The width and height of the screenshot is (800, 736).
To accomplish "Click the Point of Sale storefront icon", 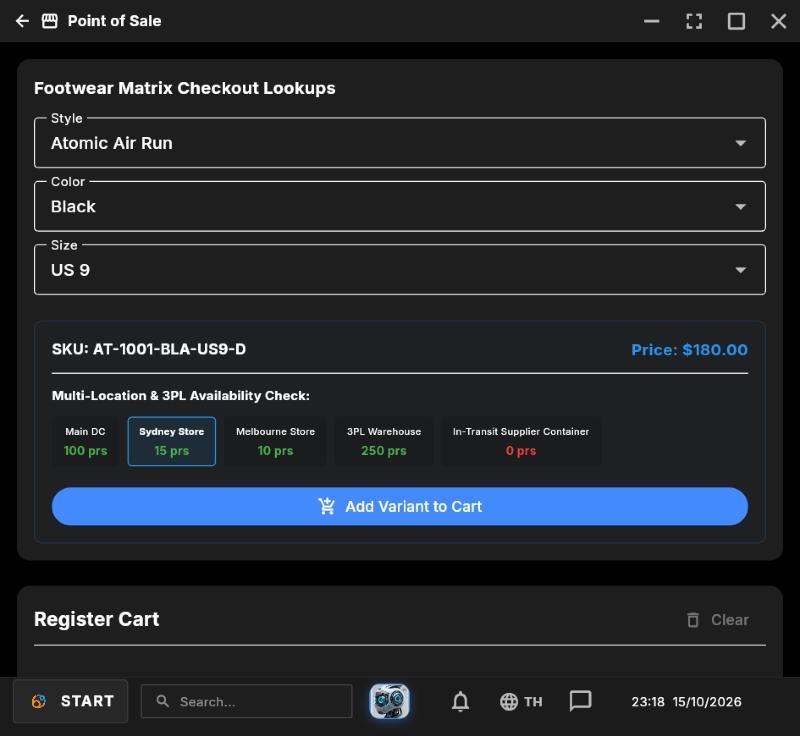I will (x=49, y=21).
